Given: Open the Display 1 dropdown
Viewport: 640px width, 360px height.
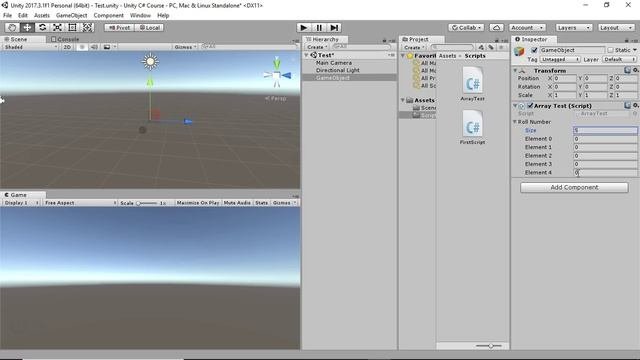Looking at the screenshot, I should [21, 202].
